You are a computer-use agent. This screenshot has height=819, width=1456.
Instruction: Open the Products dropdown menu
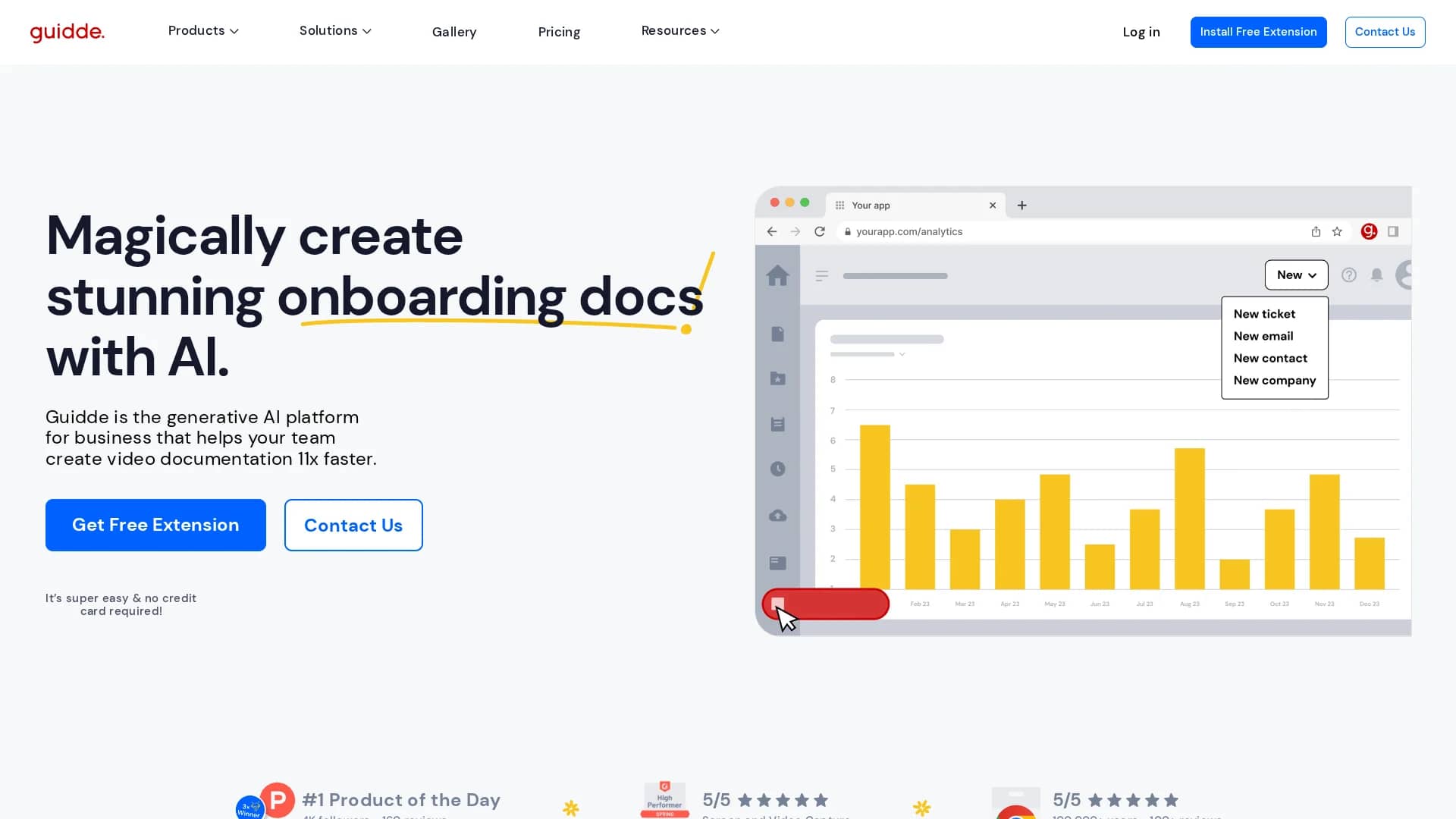coord(203,31)
